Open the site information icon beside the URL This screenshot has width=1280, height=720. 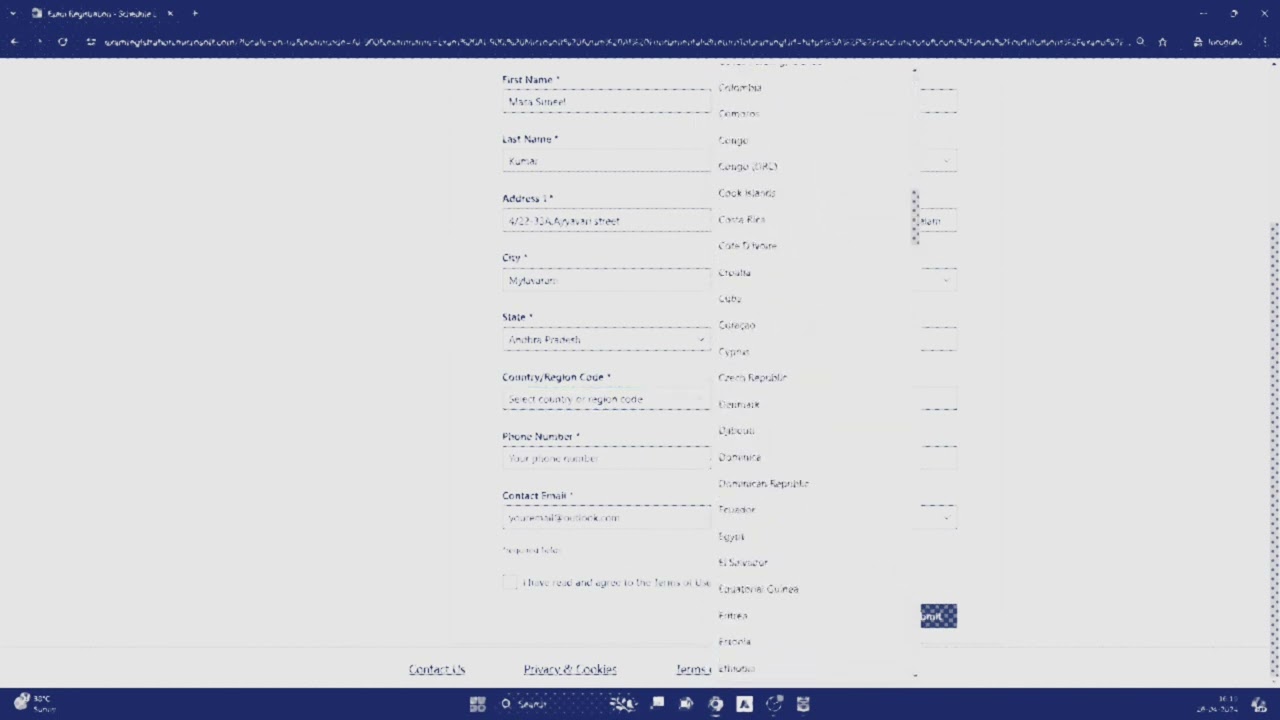coord(91,42)
